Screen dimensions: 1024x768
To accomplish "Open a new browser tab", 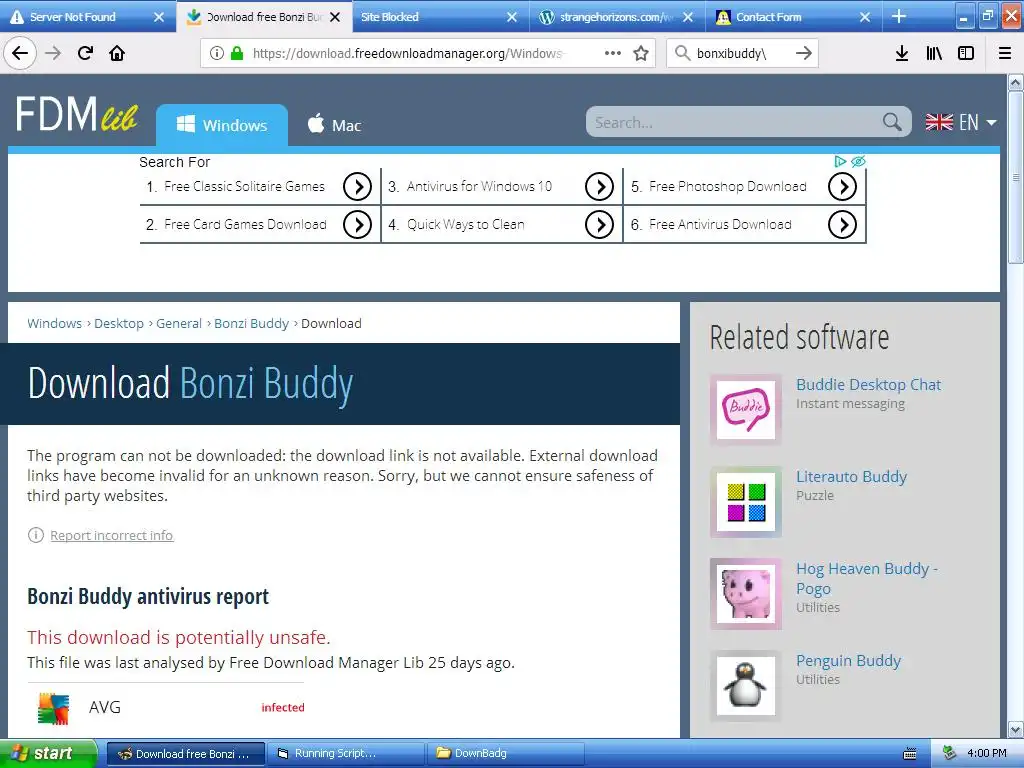I will (x=899, y=16).
